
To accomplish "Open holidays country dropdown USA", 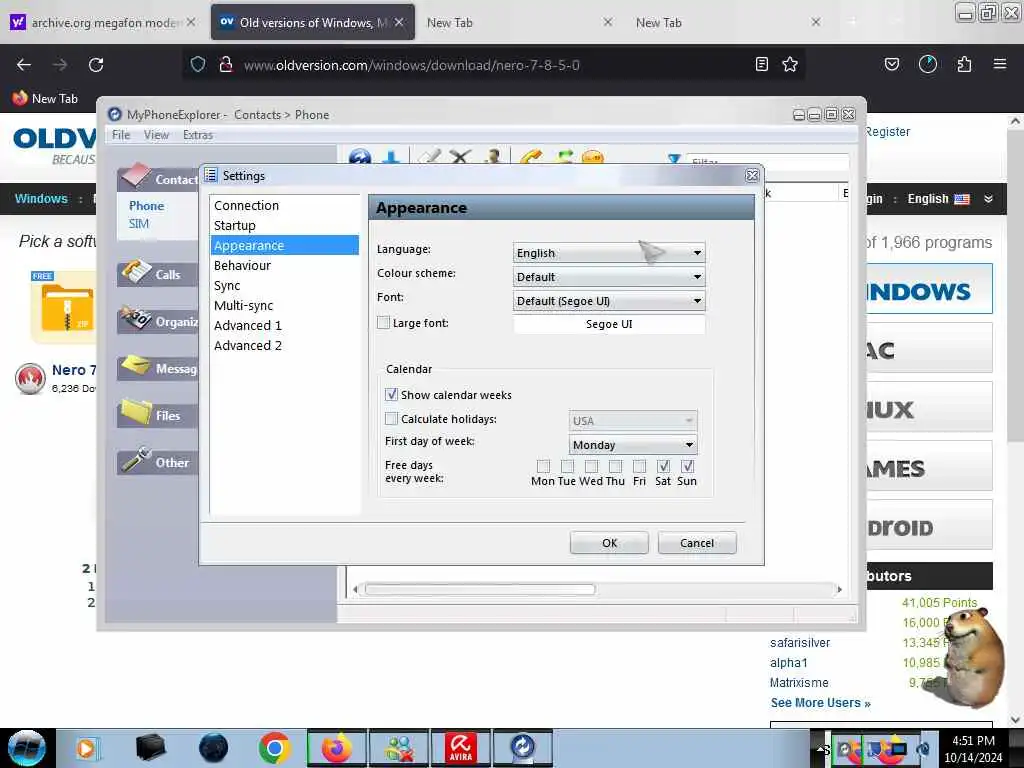I will click(x=633, y=421).
